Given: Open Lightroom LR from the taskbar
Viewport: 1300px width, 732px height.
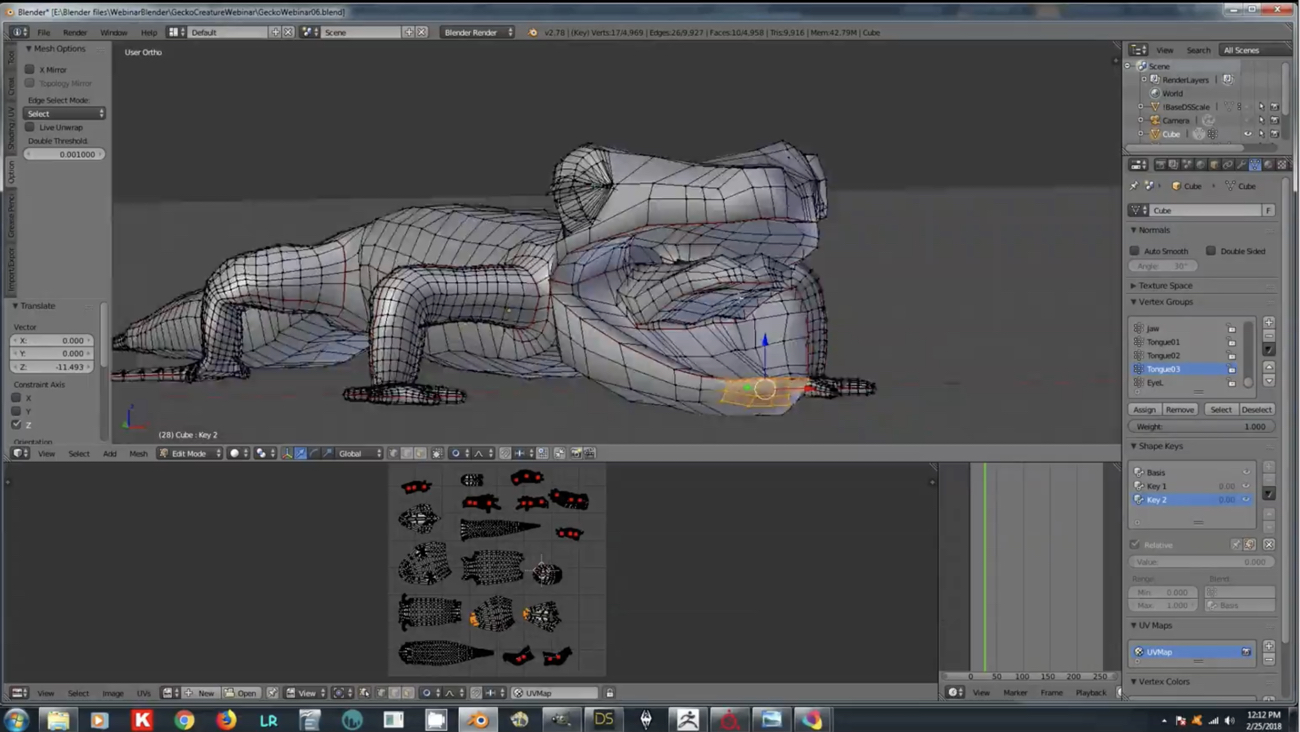Looking at the screenshot, I should pyautogui.click(x=268, y=719).
